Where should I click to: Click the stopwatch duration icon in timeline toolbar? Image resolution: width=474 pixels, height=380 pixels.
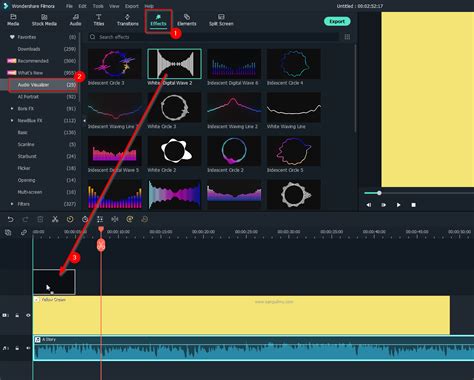tap(85, 219)
